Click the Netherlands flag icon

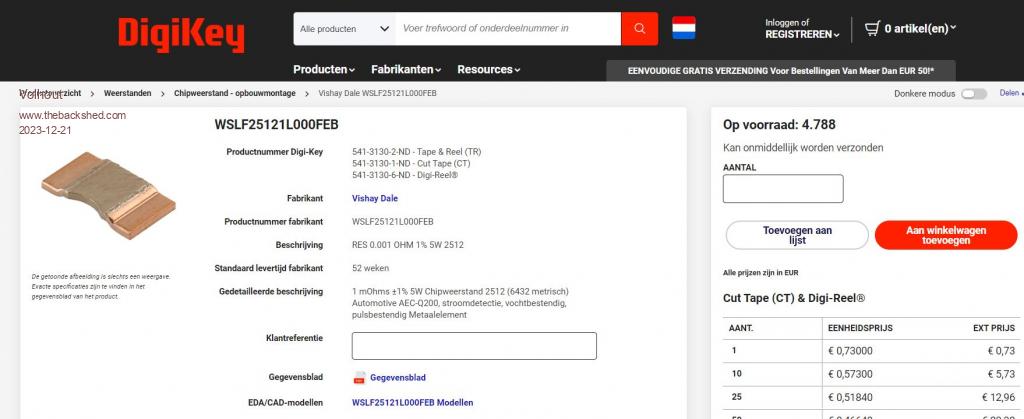pyautogui.click(x=684, y=27)
